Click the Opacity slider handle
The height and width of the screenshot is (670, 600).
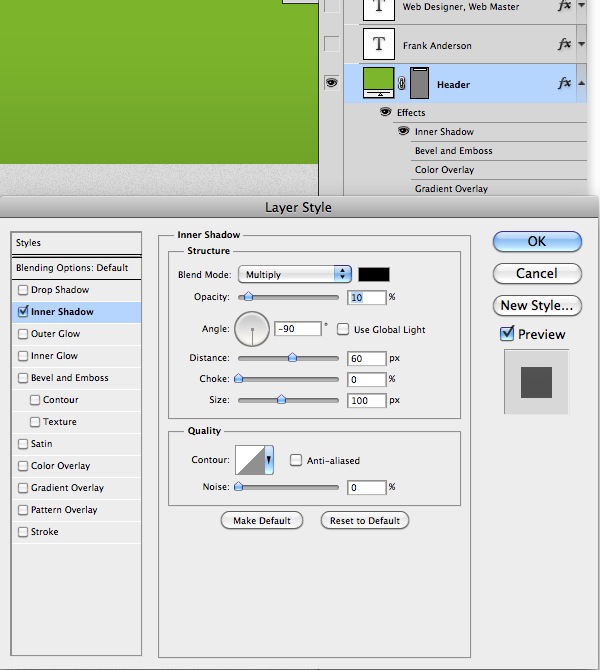pos(248,297)
